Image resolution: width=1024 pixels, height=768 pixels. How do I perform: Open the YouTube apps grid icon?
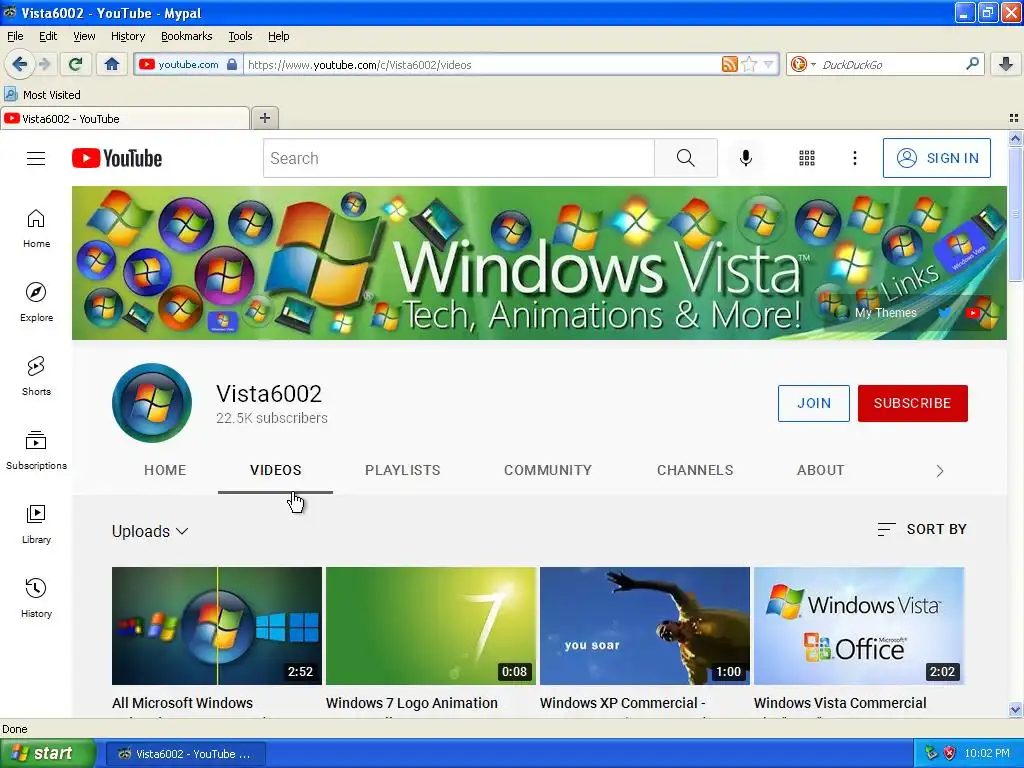pos(807,158)
